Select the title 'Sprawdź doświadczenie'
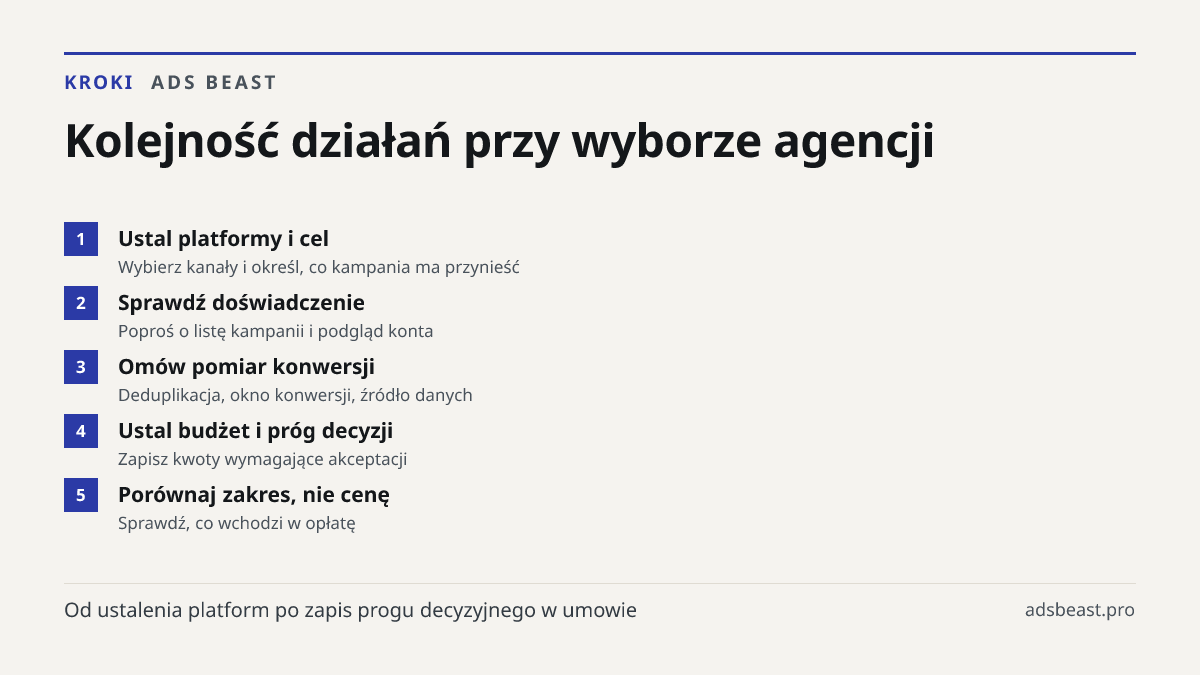This screenshot has height=675, width=1200. [241, 303]
